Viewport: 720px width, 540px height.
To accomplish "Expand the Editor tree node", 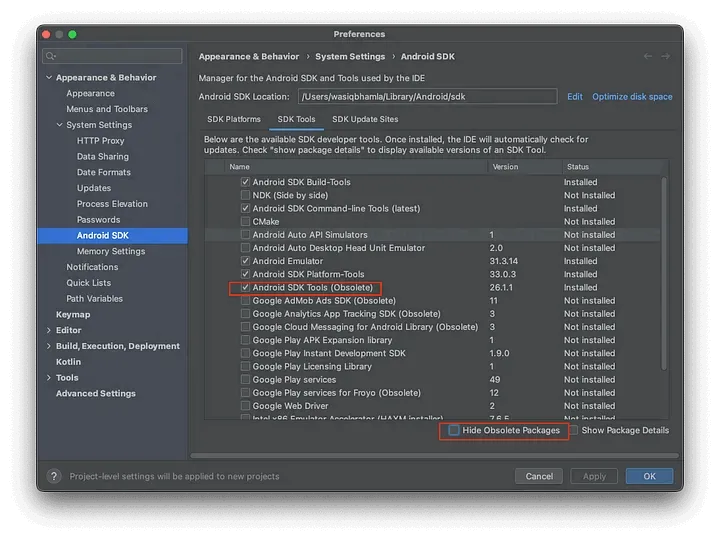I will (x=49, y=330).
